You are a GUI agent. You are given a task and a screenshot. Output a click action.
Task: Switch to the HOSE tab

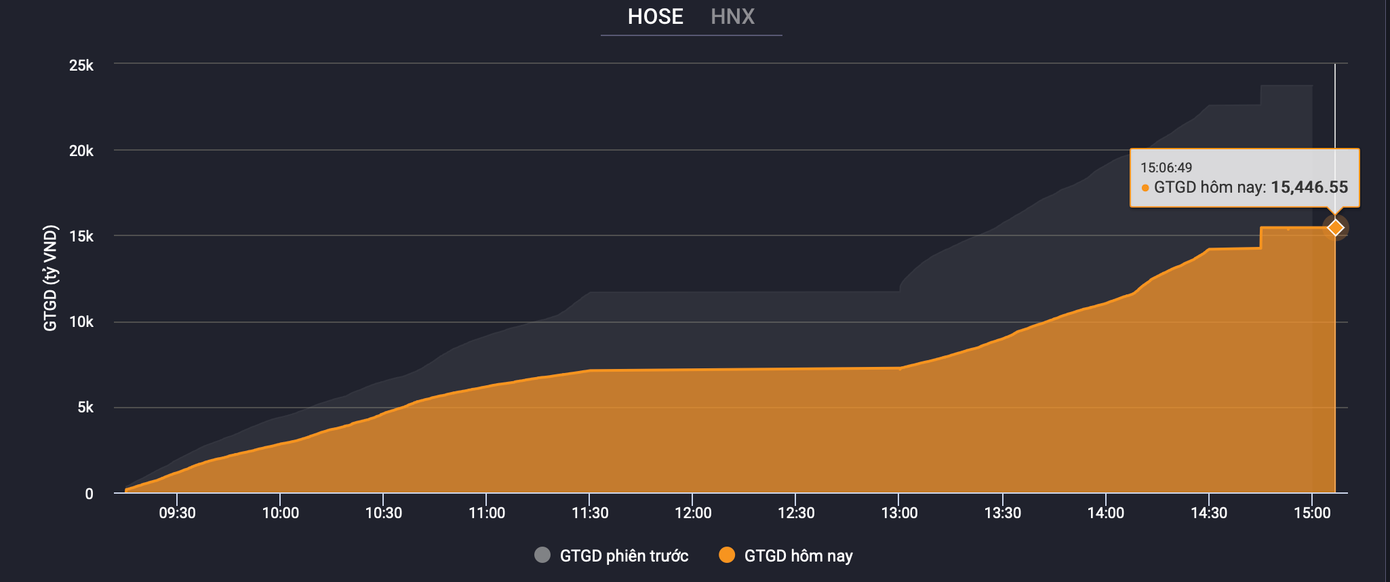tap(655, 17)
